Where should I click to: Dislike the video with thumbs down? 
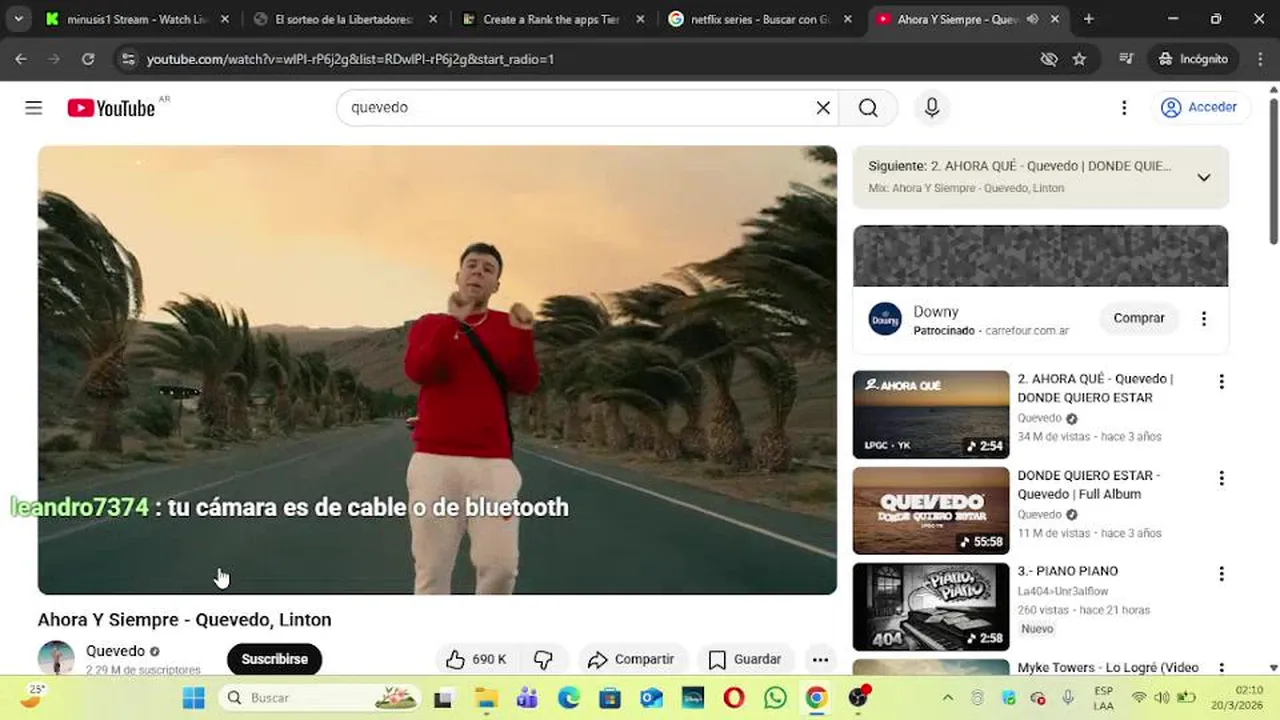click(x=543, y=659)
